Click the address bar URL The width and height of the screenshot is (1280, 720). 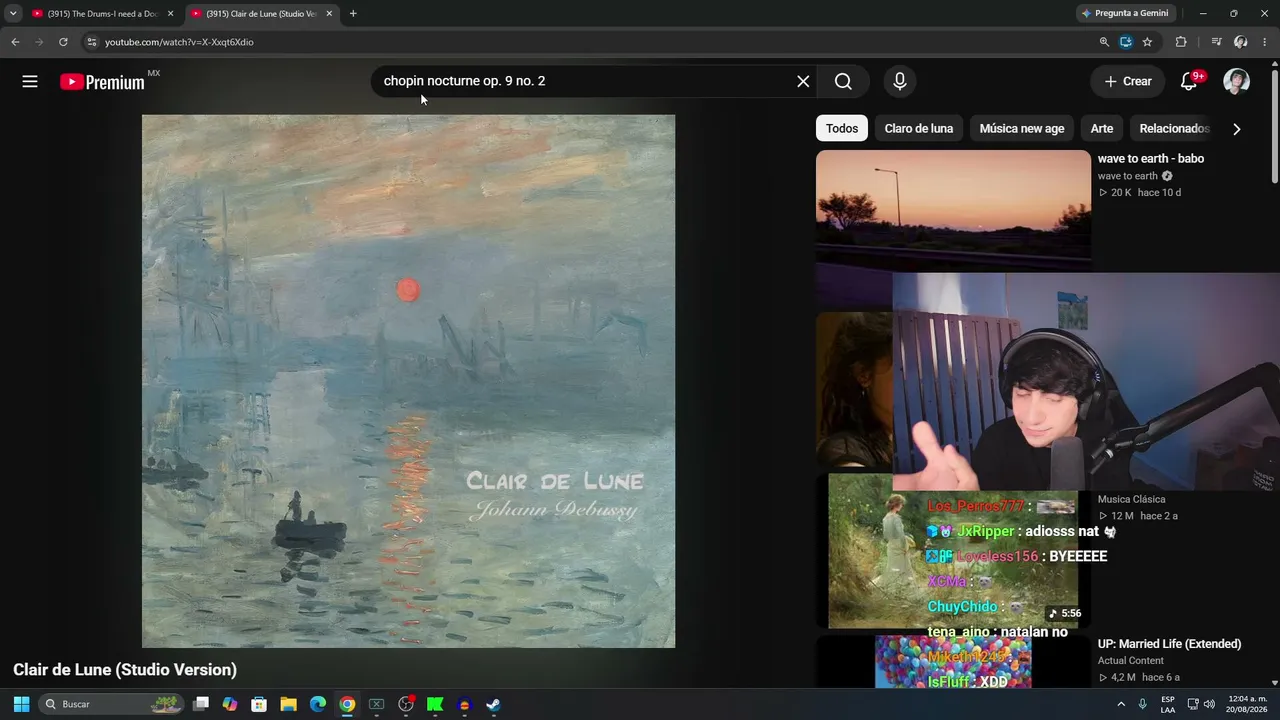[x=179, y=42]
